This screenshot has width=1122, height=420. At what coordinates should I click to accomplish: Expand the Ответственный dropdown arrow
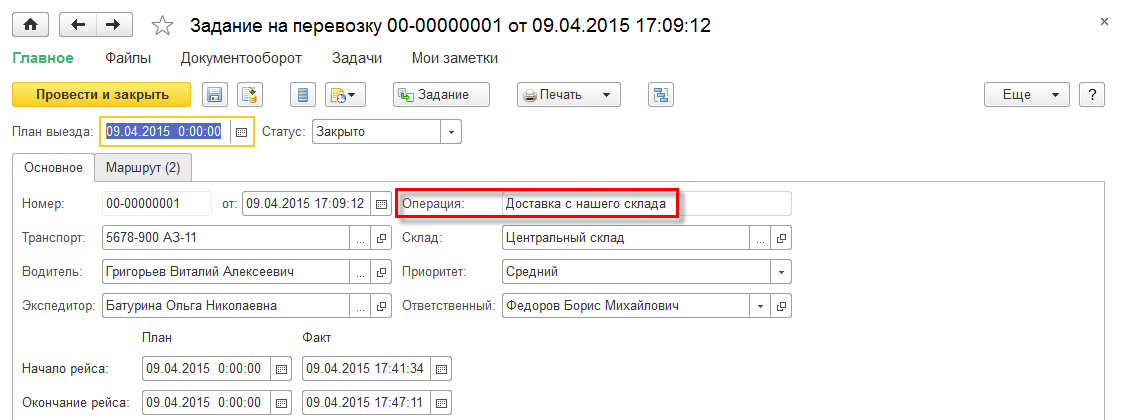tap(761, 306)
